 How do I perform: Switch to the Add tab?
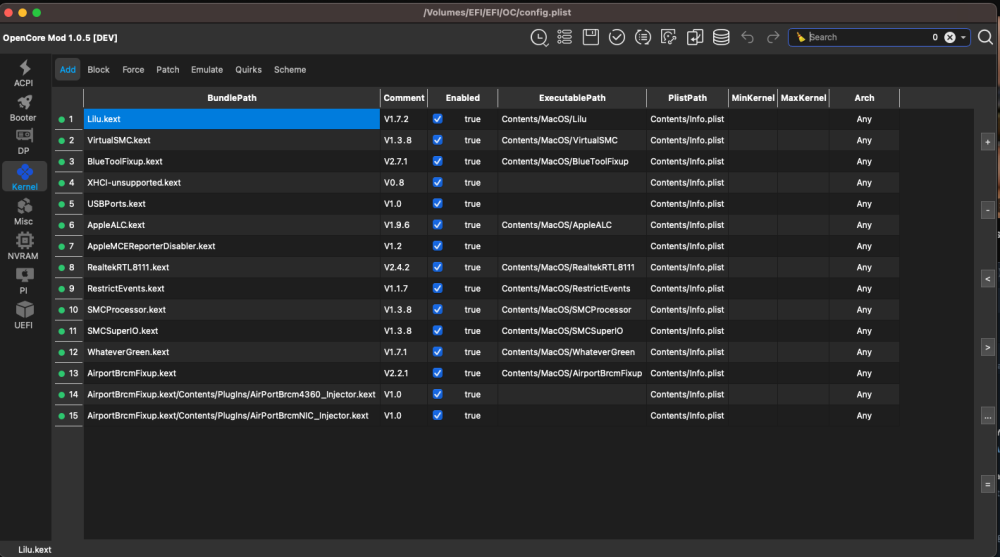(68, 70)
